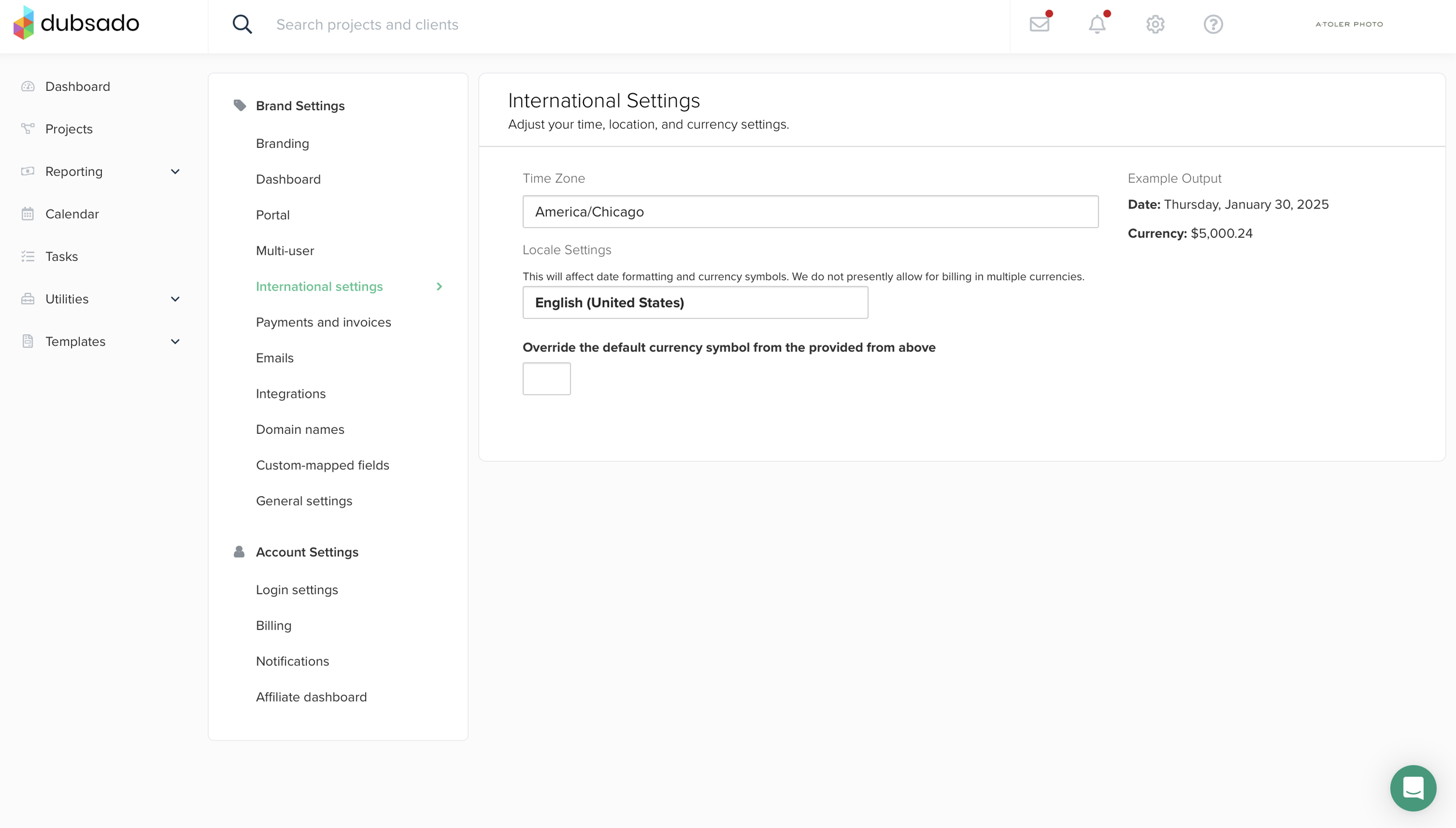Expand the Reporting menu chevron
The height and width of the screenshot is (828, 1456).
point(175,171)
